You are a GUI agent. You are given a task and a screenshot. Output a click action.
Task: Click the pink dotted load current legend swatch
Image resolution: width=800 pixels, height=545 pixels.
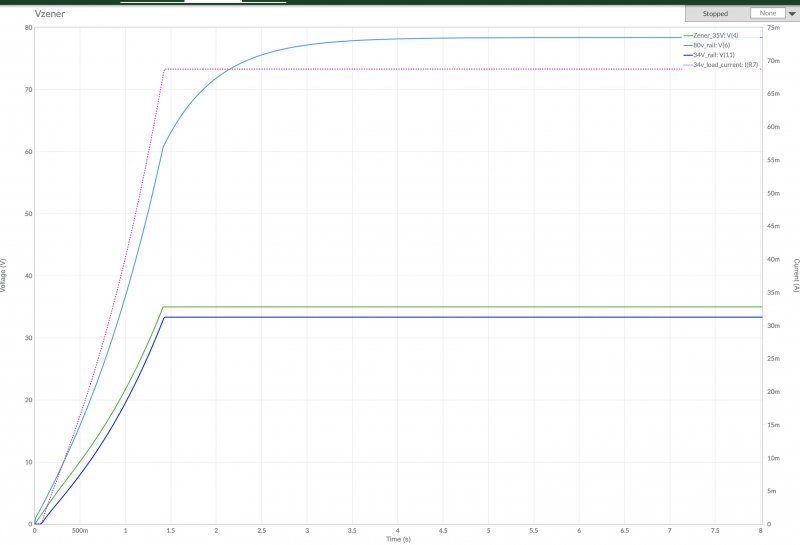[x=688, y=65]
